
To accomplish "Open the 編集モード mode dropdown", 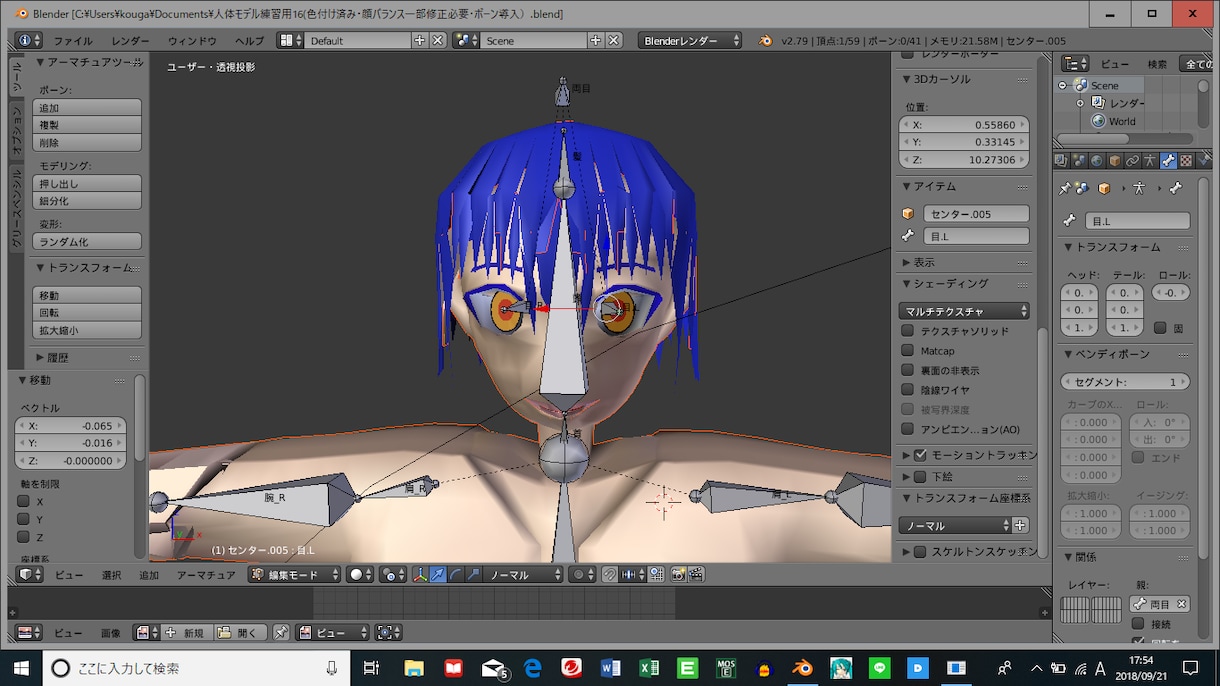I will click(x=295, y=574).
